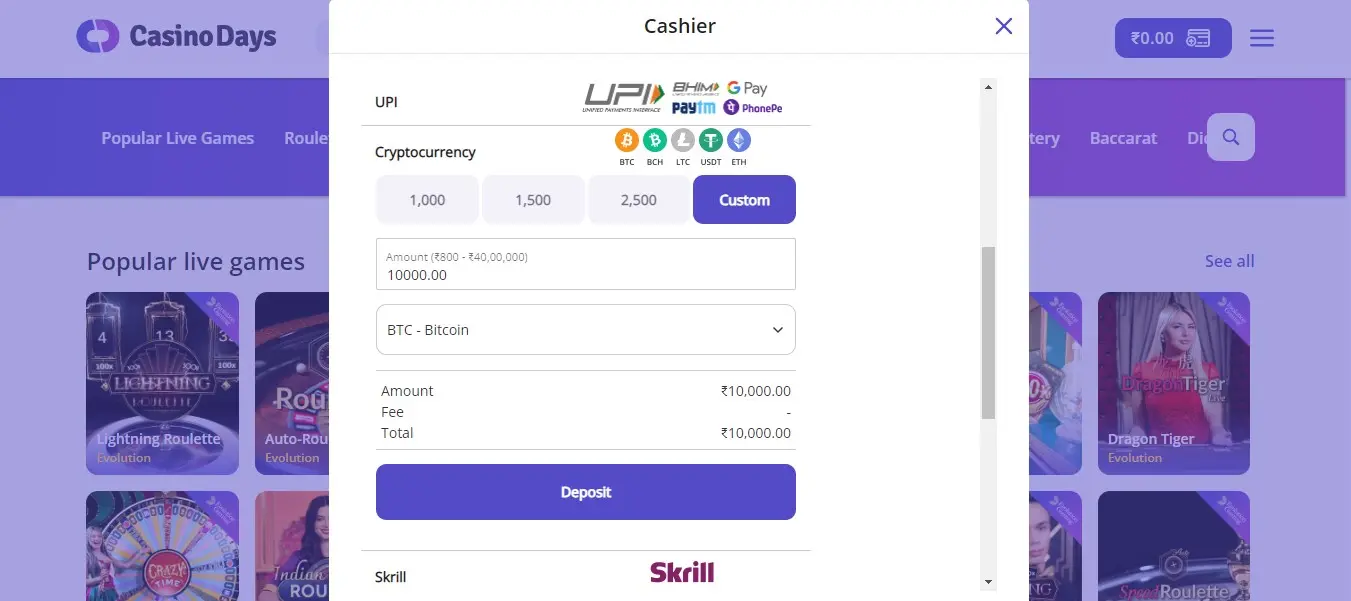Click the search magnifier icon
Image resolution: width=1351 pixels, height=601 pixels.
(1231, 137)
